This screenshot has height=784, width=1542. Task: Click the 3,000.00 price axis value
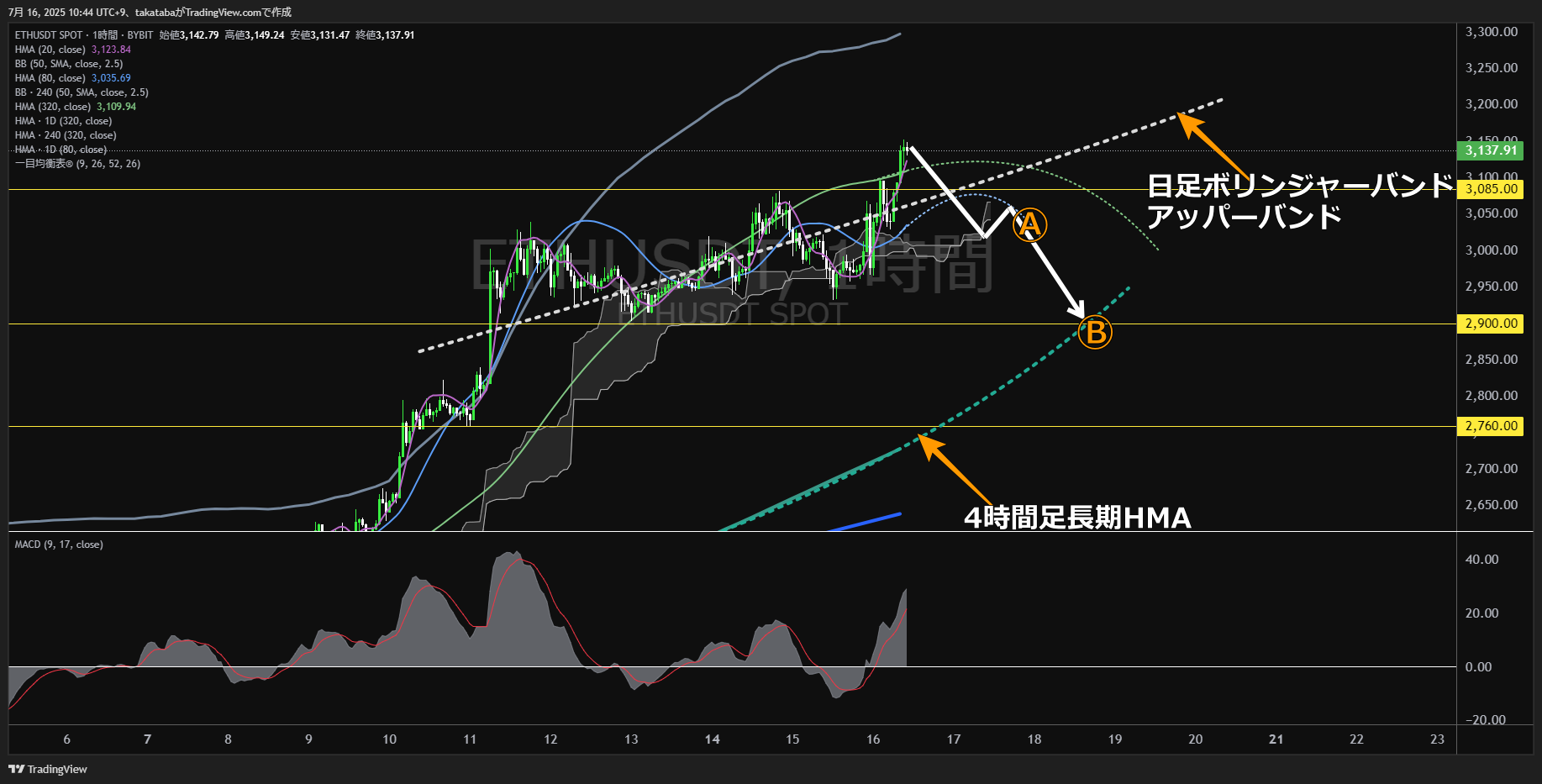(1492, 250)
